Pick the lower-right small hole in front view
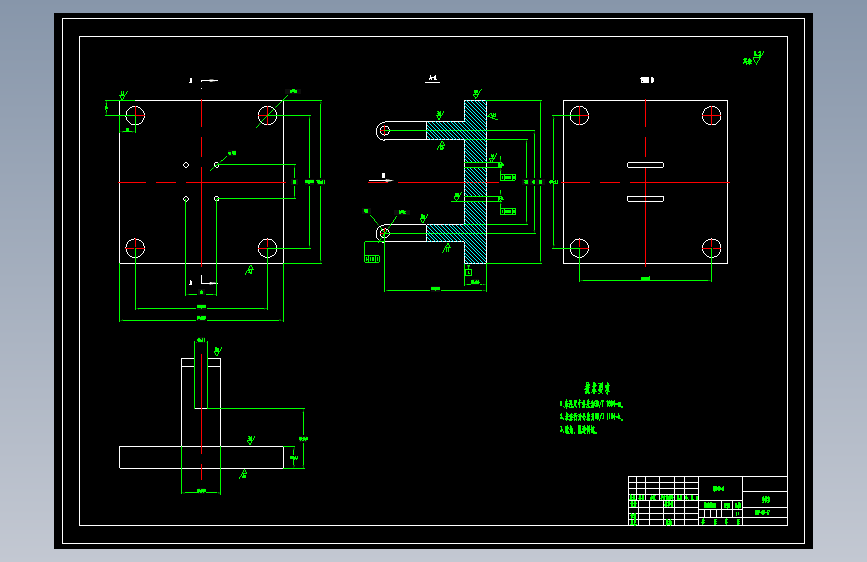The image size is (867, 562). (x=216, y=199)
